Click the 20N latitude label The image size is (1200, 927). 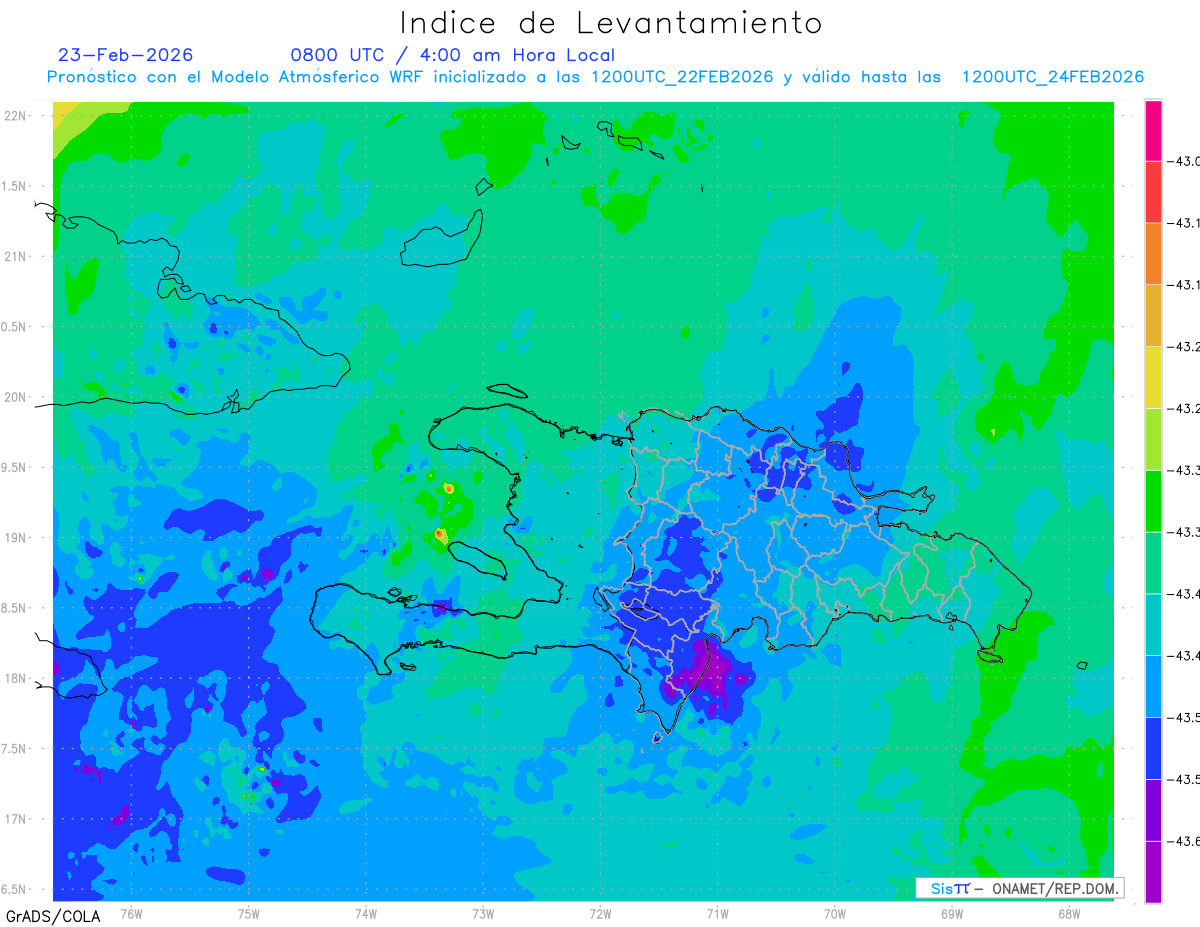coord(17,397)
